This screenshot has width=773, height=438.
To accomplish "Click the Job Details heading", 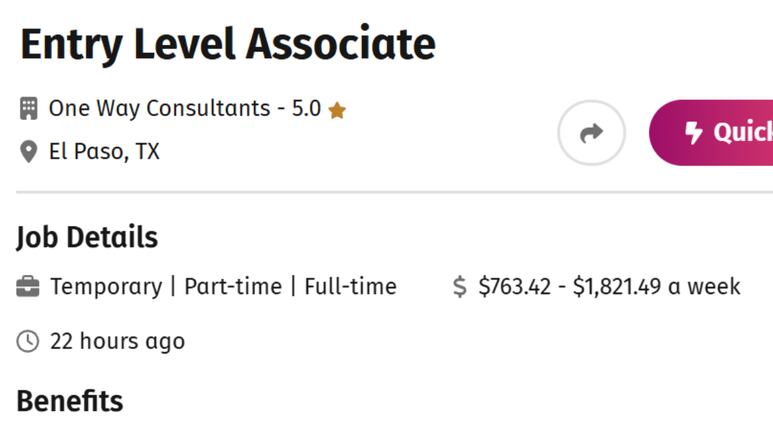I will pyautogui.click(x=87, y=237).
